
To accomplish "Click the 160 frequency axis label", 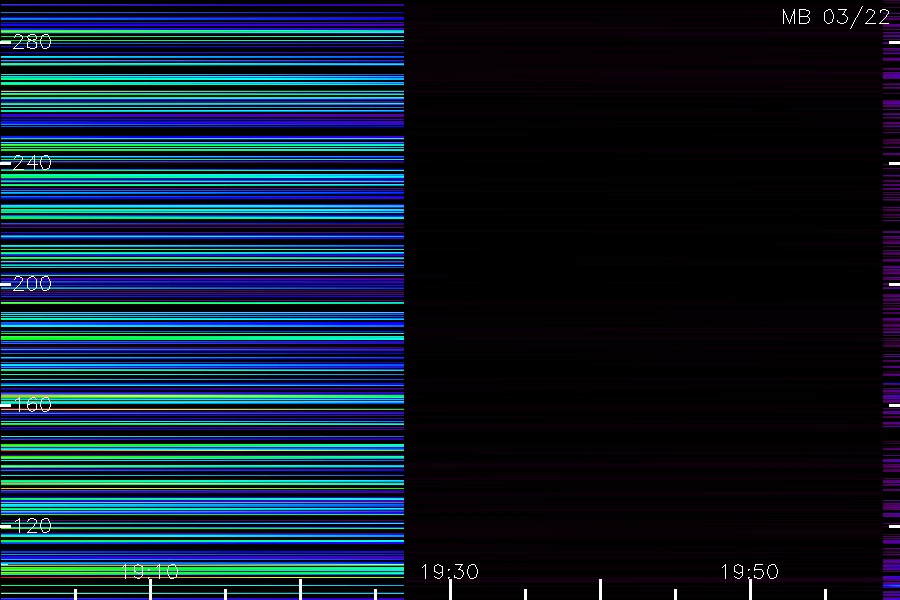I will click(32, 405).
